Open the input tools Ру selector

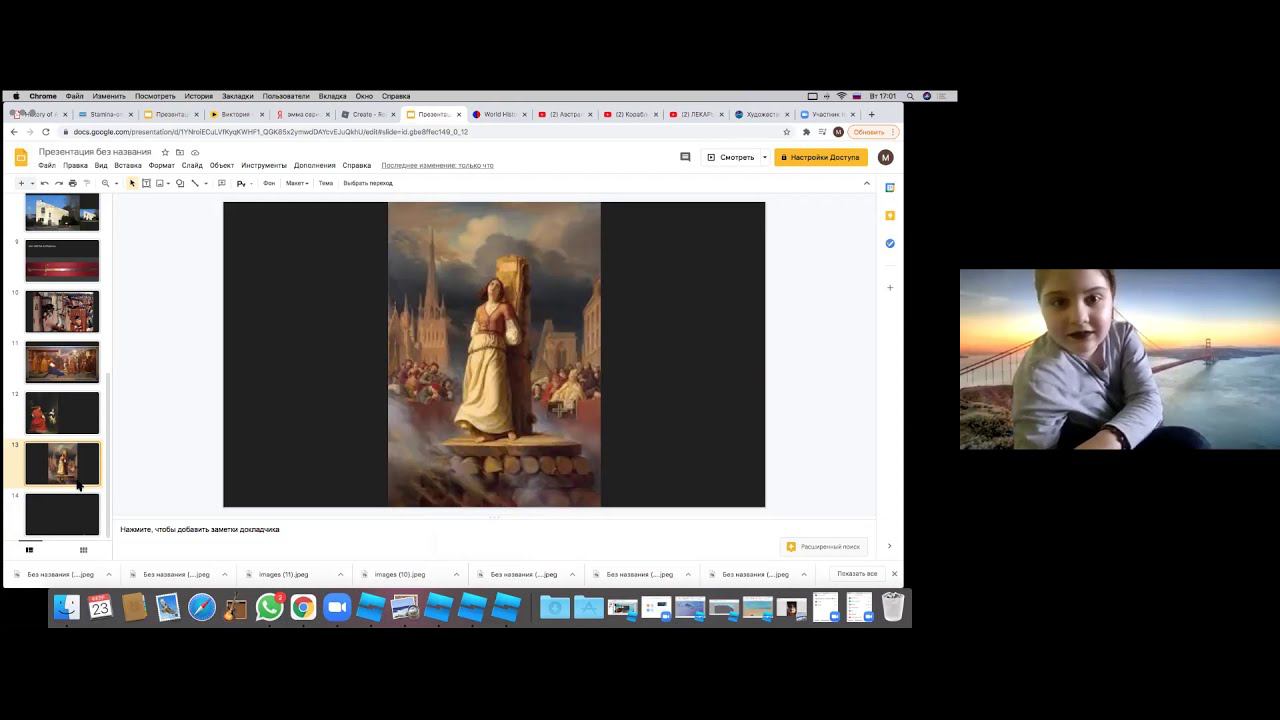pyautogui.click(x=241, y=183)
